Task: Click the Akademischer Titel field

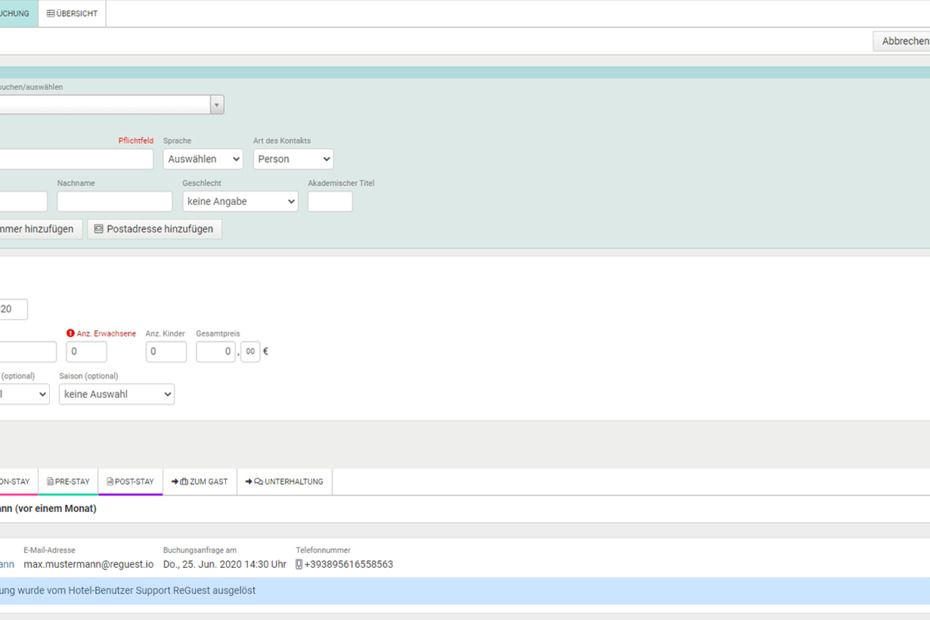Action: coord(330,202)
